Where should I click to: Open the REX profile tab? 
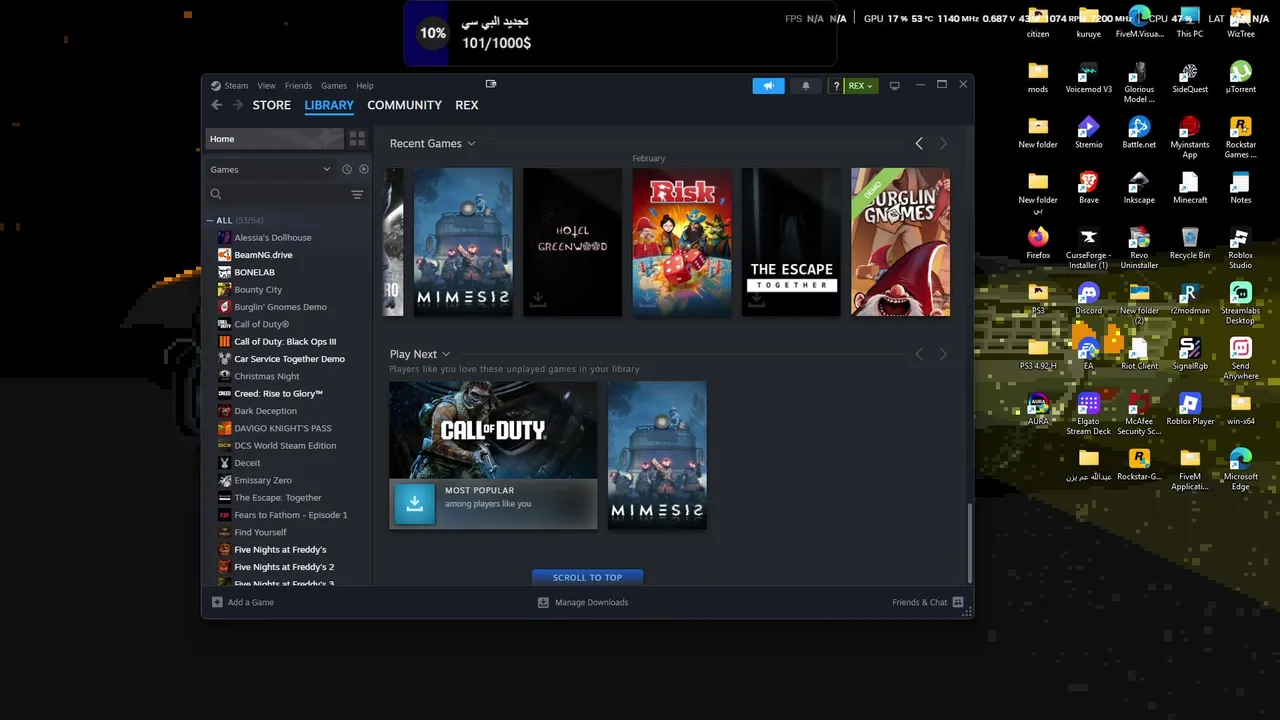[467, 105]
